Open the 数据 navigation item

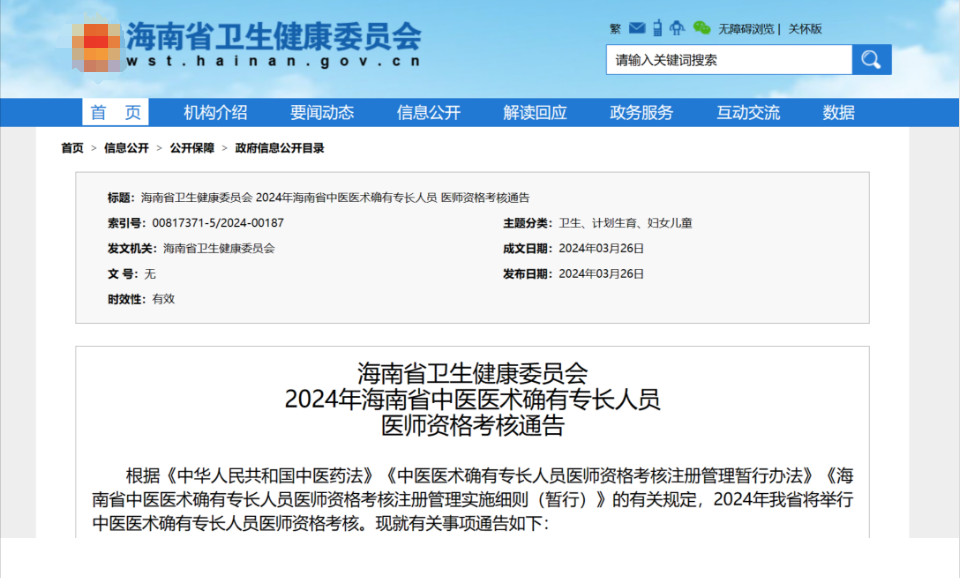pos(839,113)
